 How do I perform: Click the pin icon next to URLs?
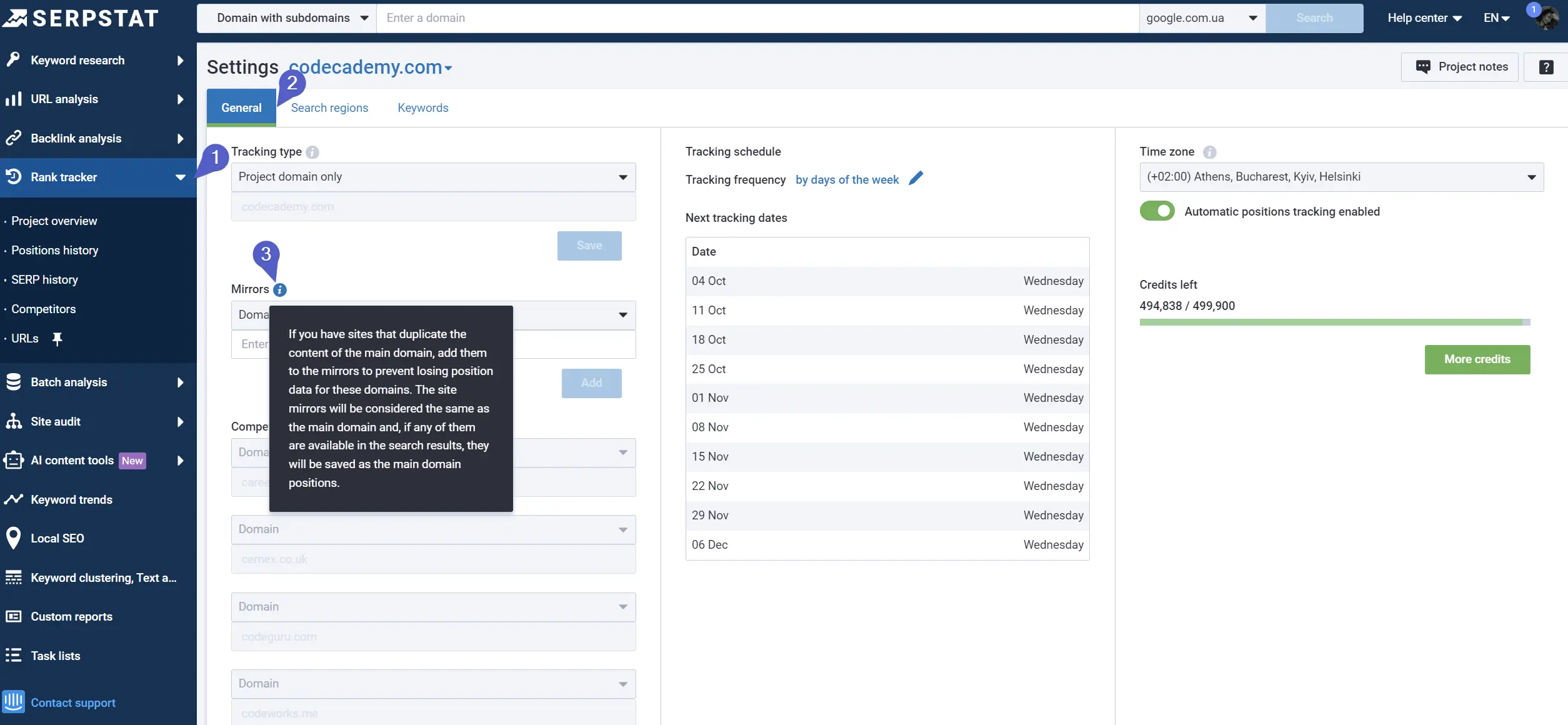[x=57, y=339]
